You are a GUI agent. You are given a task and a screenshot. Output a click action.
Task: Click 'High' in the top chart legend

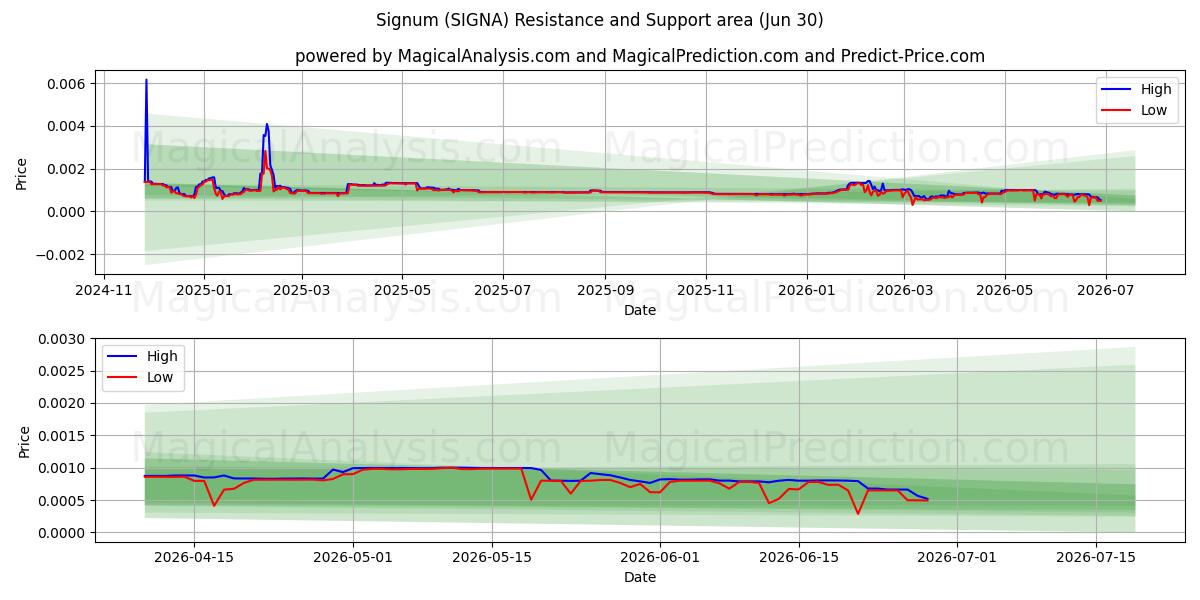pos(1156,89)
